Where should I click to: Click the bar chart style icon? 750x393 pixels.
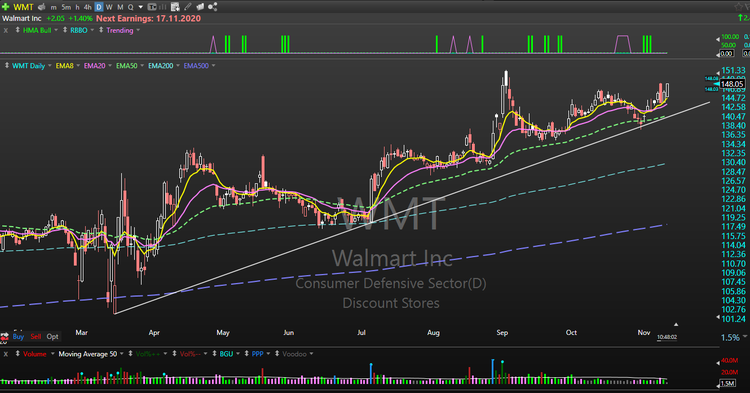coord(163,7)
